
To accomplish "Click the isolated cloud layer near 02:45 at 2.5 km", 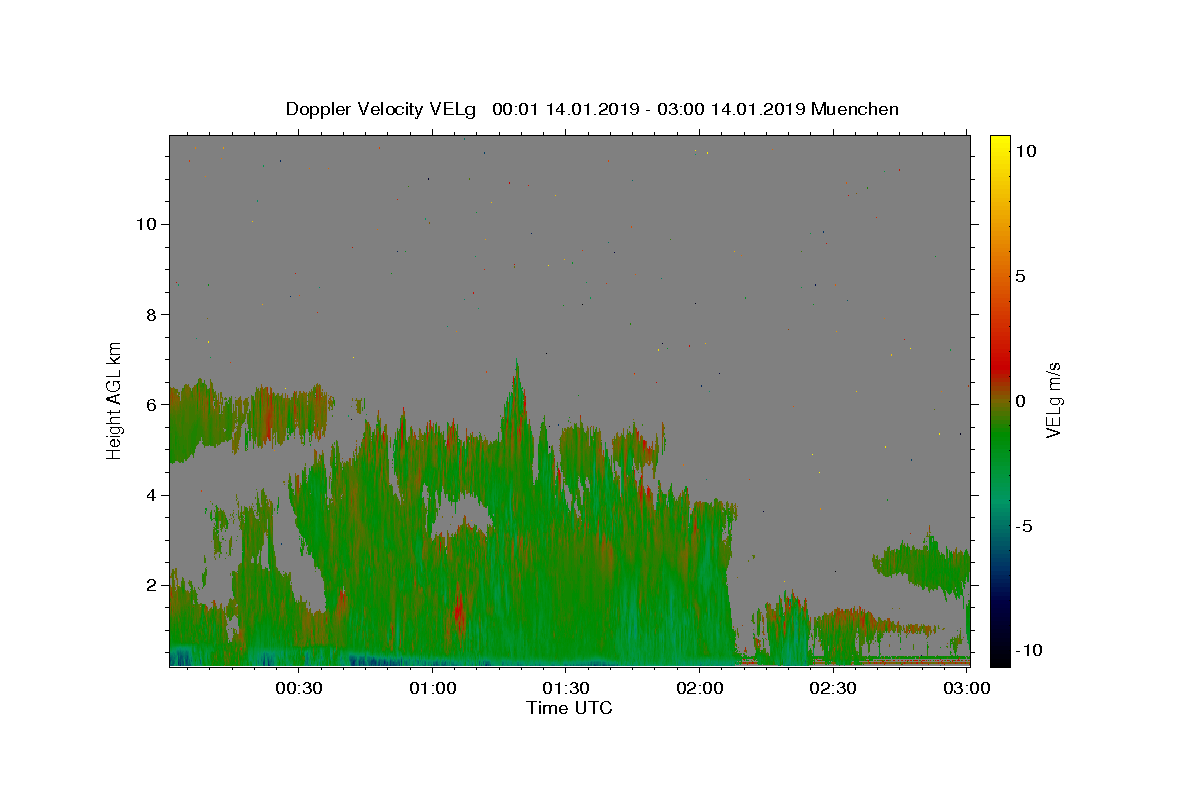I will tap(922, 565).
